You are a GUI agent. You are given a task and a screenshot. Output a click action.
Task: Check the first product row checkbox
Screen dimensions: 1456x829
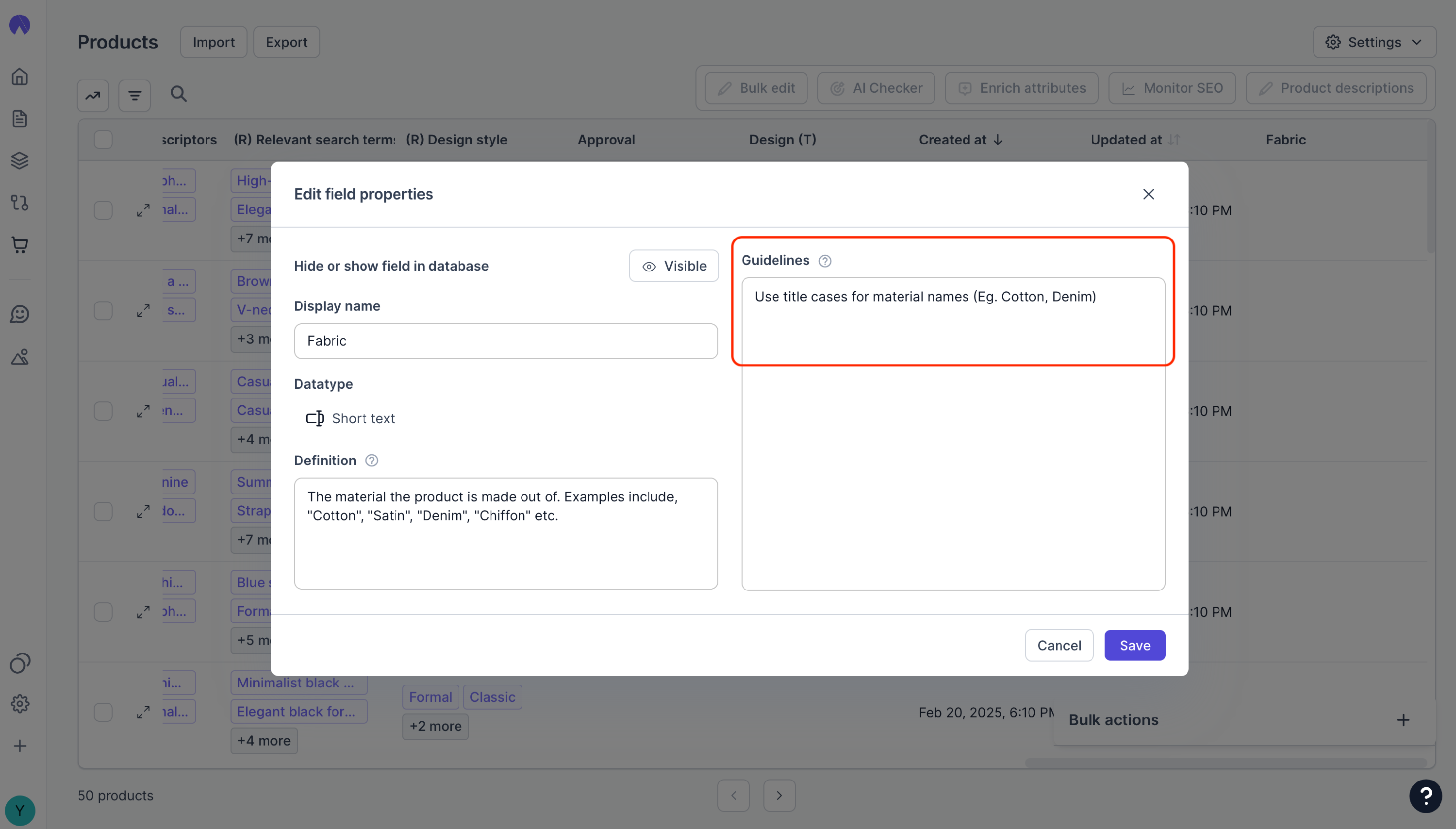[x=103, y=210]
